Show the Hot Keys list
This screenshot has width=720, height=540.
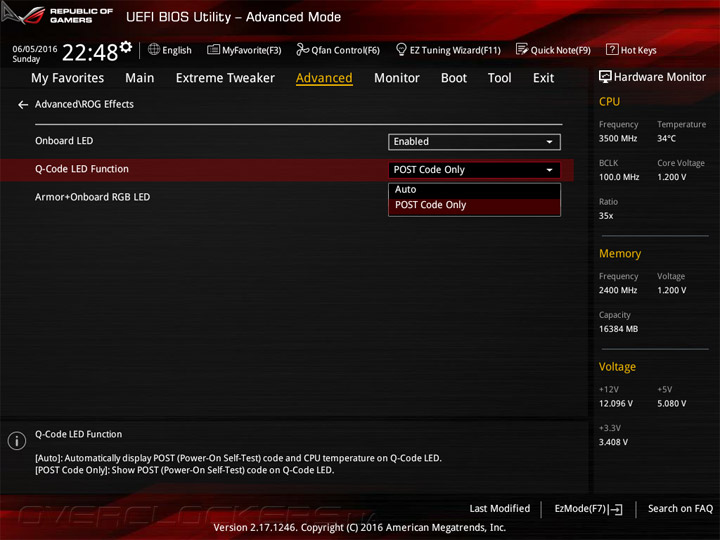[x=631, y=50]
